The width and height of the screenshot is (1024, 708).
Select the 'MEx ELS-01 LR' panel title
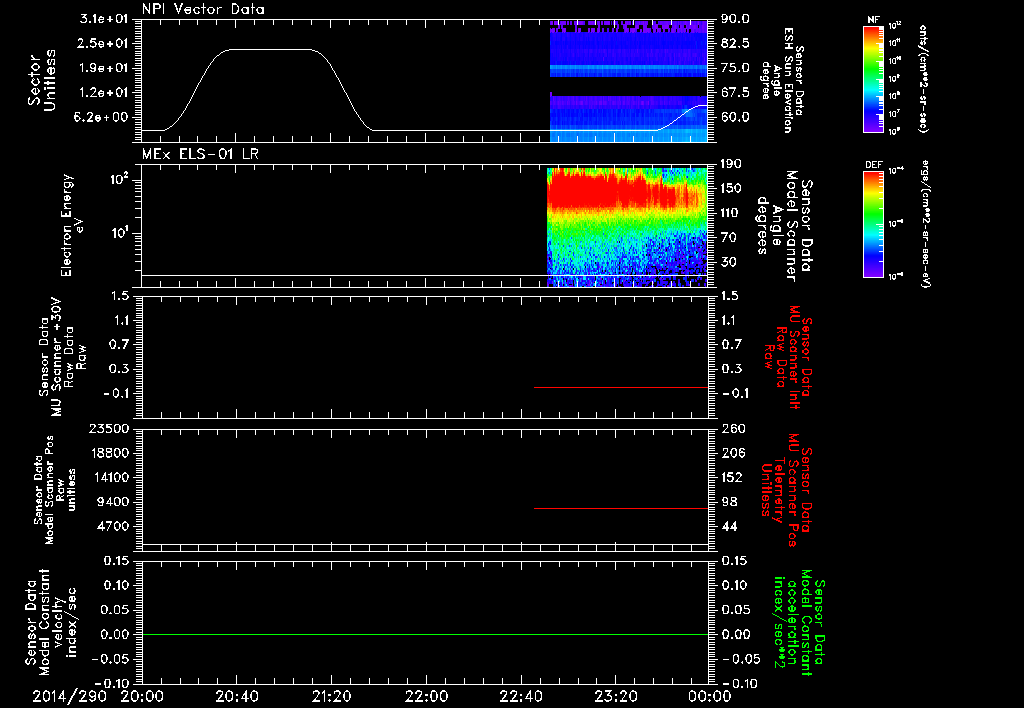[x=200, y=154]
